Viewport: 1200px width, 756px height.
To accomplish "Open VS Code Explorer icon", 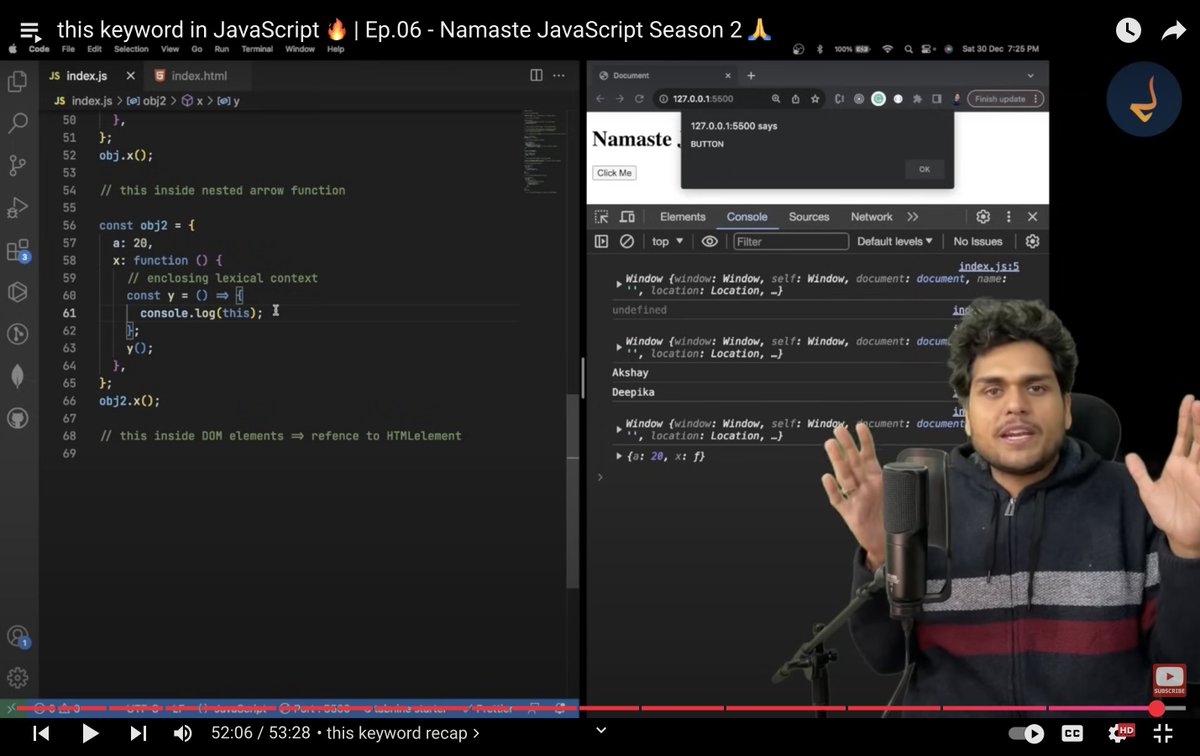I will point(18,81).
